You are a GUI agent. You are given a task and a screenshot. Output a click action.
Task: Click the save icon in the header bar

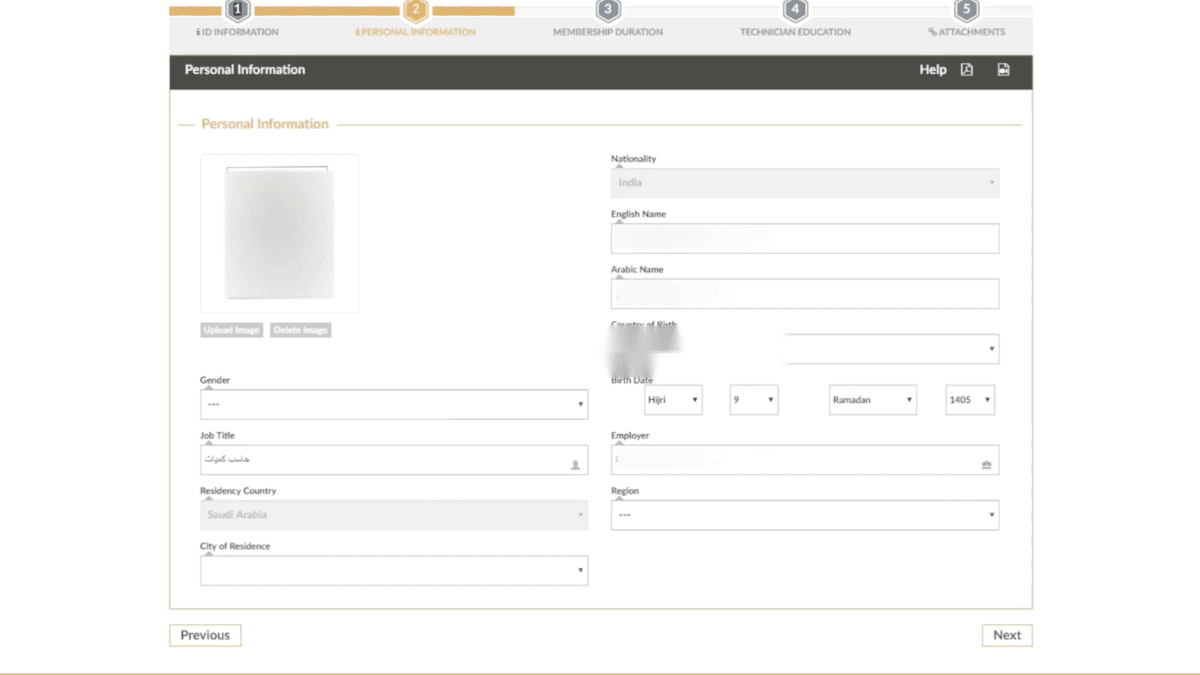(1003, 70)
